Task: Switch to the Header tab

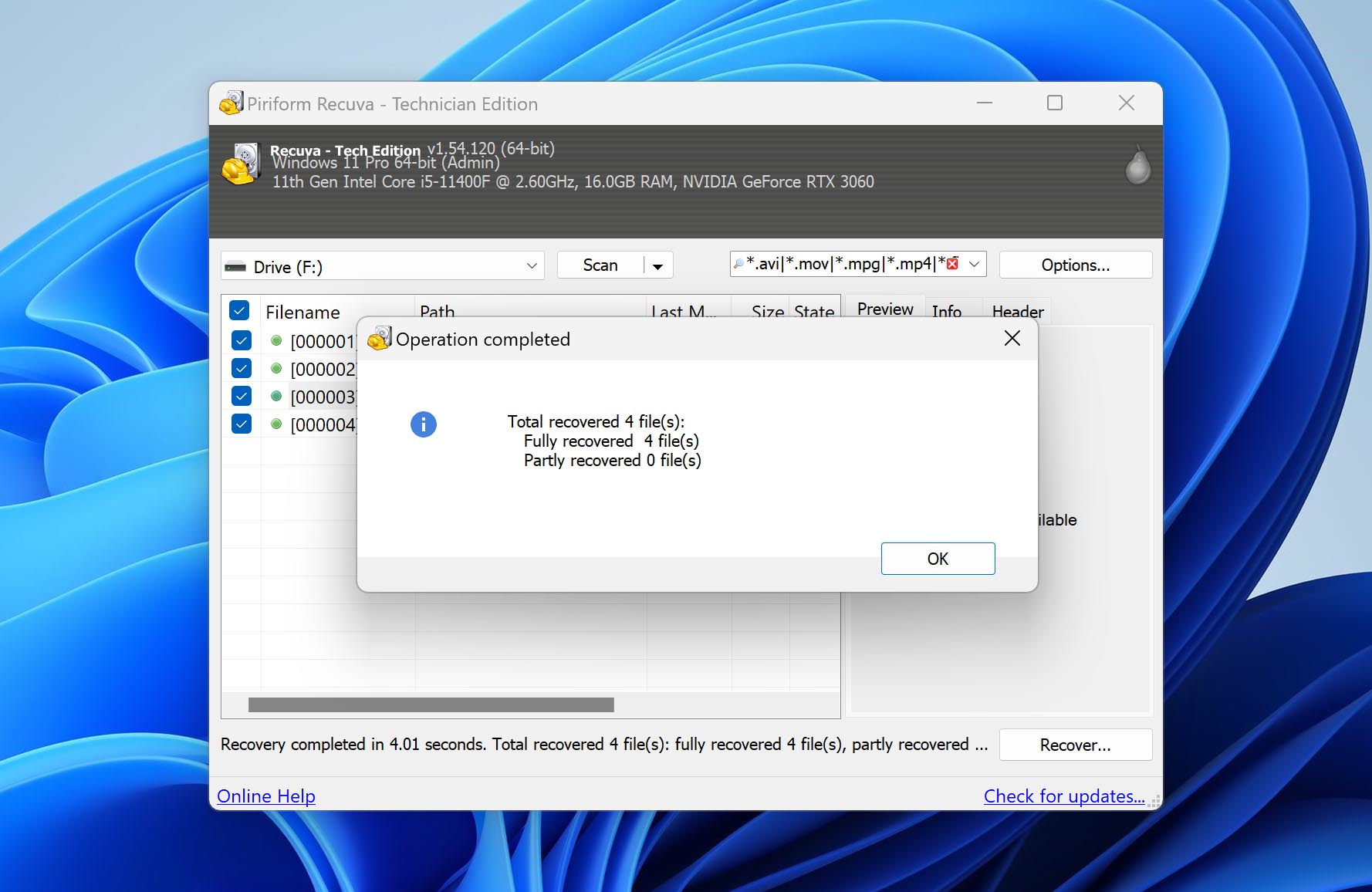Action: point(1017,311)
